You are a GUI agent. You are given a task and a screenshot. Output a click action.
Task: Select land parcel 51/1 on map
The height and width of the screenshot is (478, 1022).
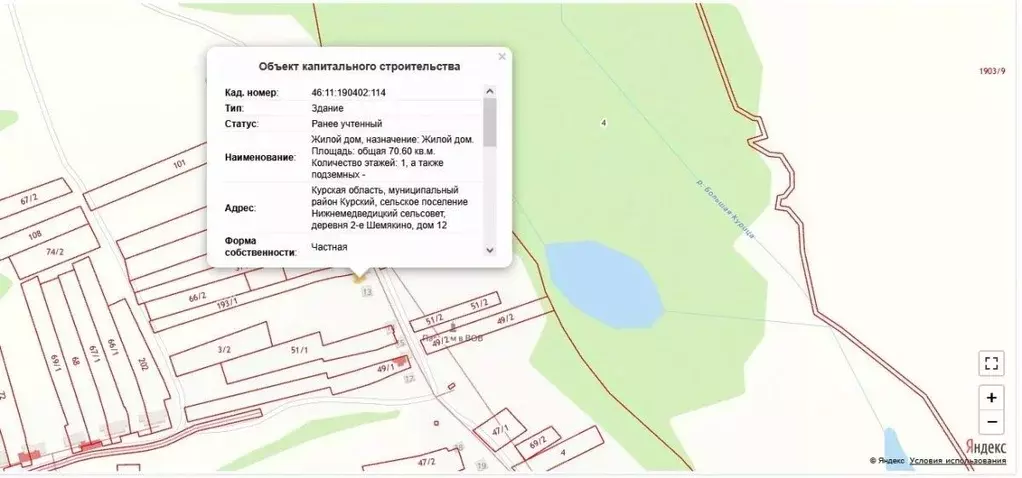299,351
